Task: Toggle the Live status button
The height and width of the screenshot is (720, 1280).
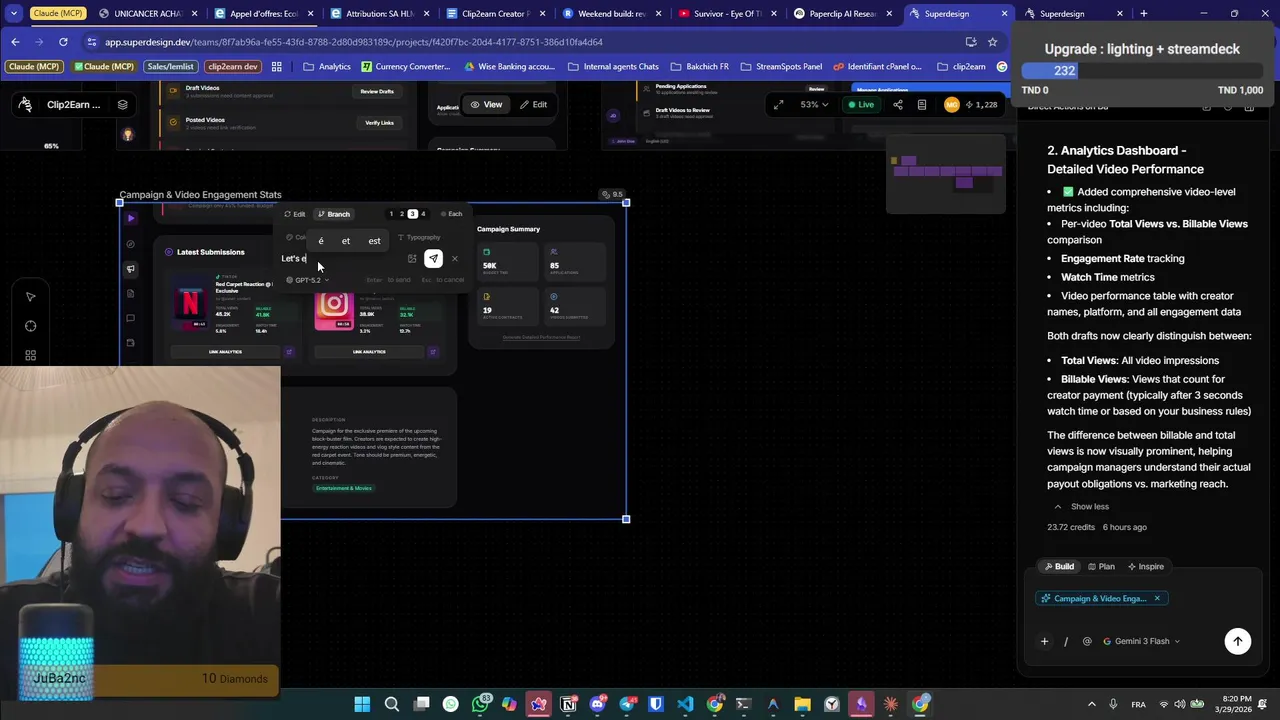Action: coord(860,104)
